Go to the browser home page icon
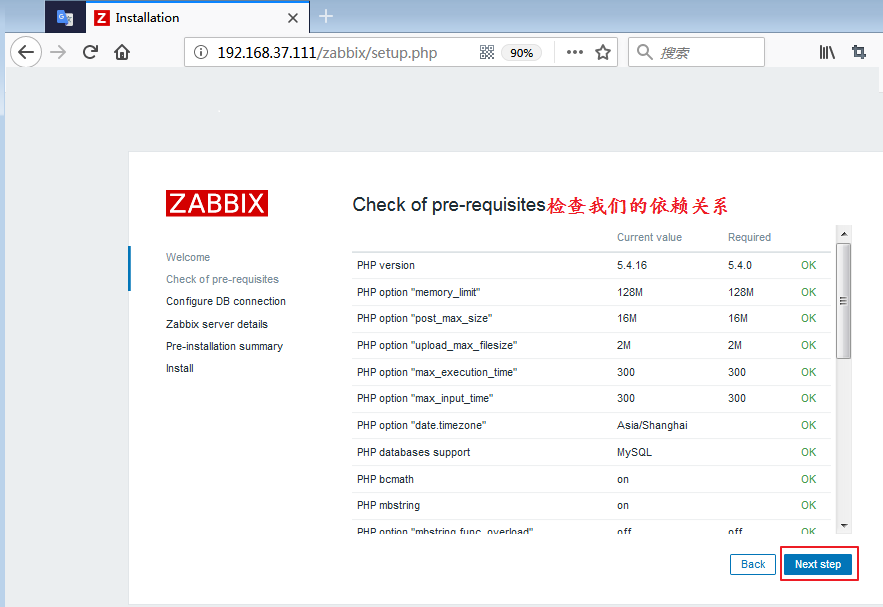Screen dimensions: 883x607 [x=122, y=53]
